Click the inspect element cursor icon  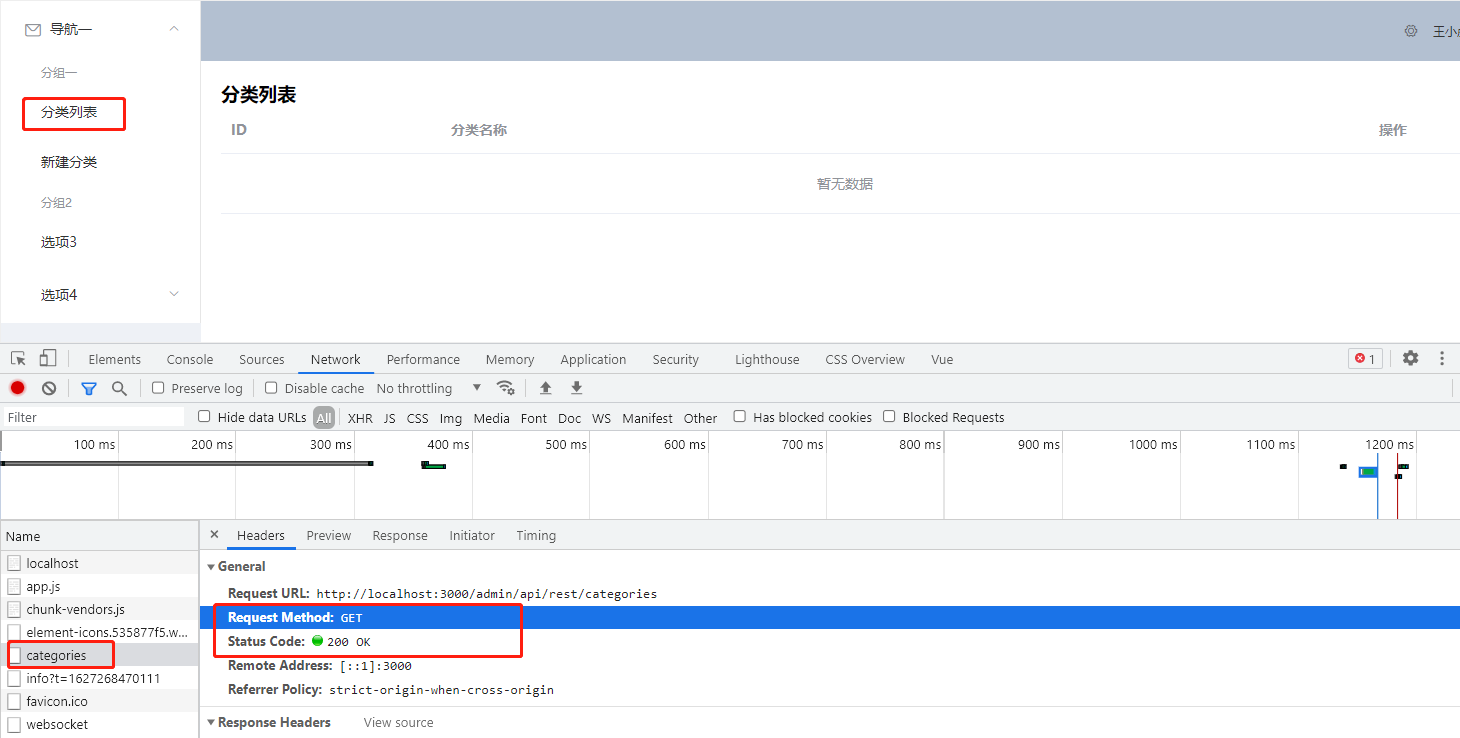(18, 359)
